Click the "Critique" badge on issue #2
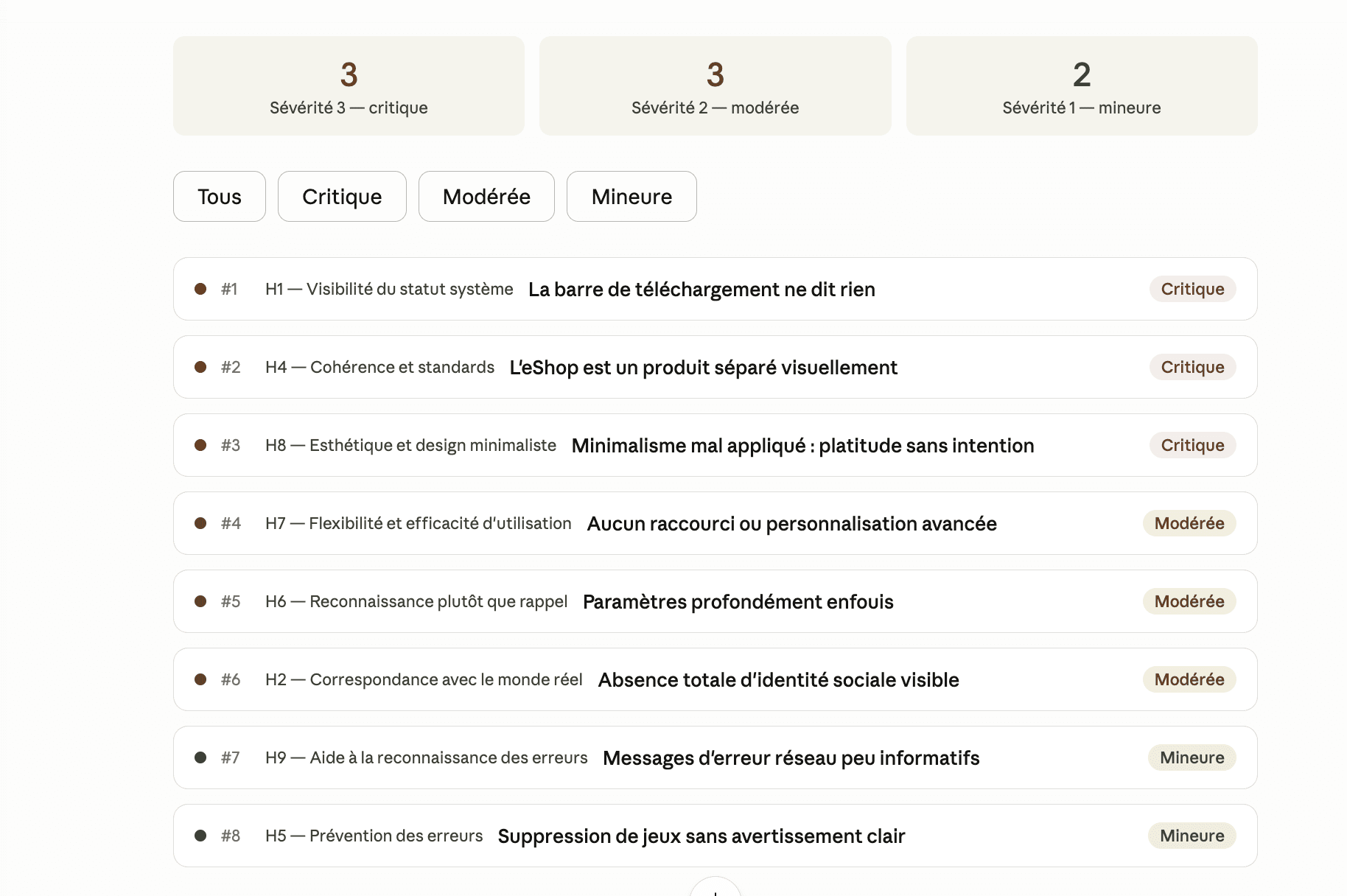Viewport: 1347px width, 896px height. click(1192, 367)
